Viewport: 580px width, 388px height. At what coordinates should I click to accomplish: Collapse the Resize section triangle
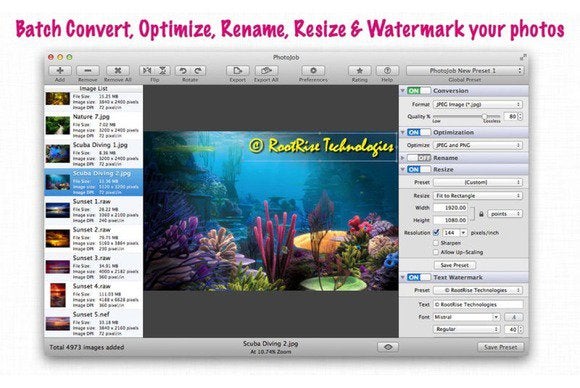coord(403,169)
